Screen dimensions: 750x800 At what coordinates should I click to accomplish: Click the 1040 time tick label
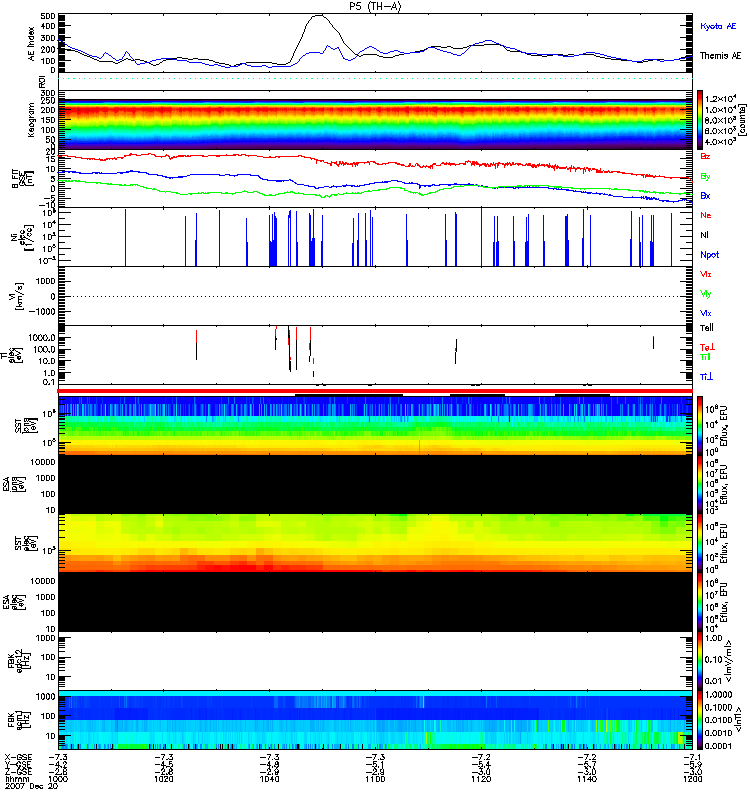269,779
